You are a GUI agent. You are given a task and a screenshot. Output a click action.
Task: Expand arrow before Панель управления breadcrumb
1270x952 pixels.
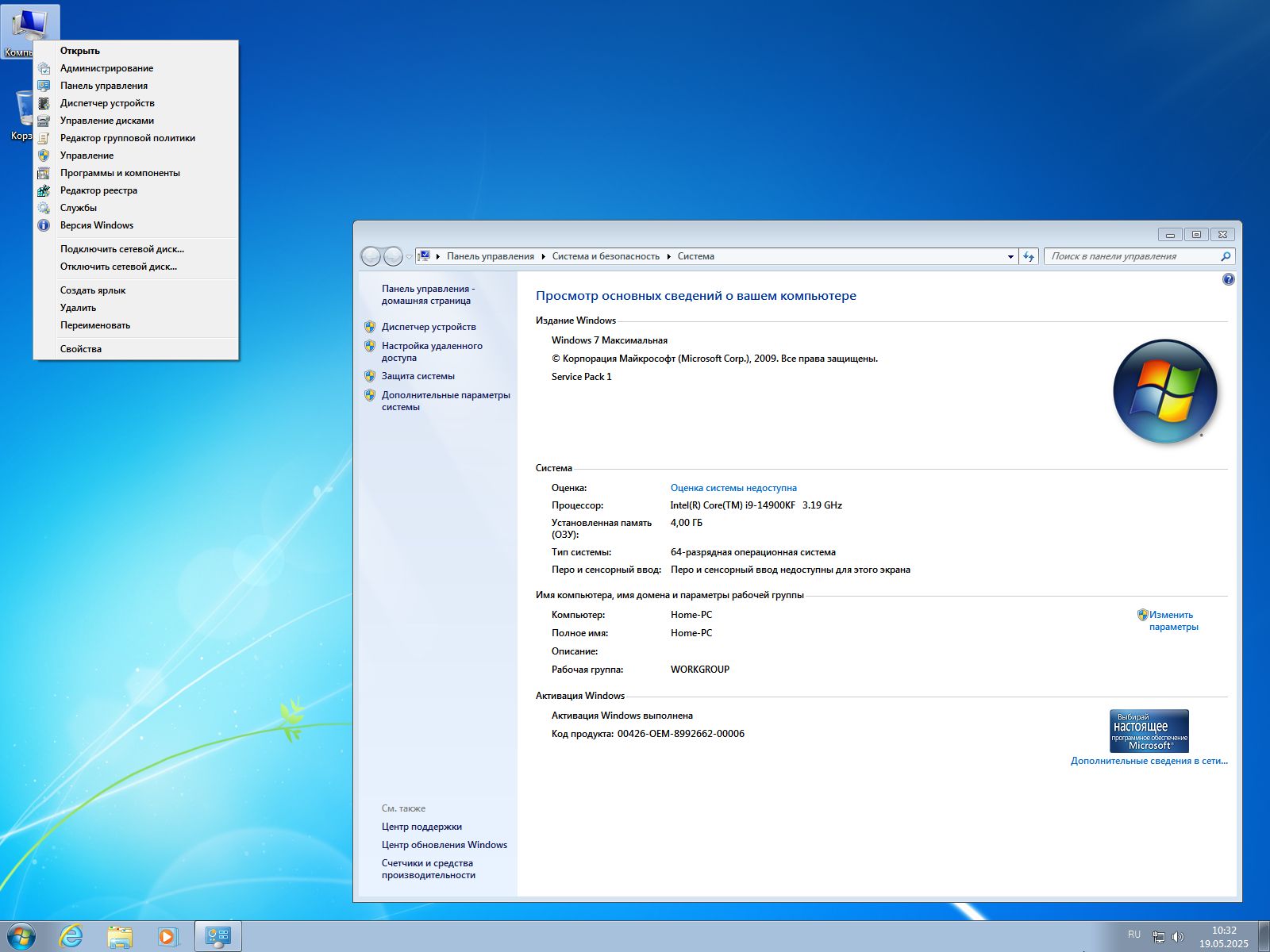[438, 256]
